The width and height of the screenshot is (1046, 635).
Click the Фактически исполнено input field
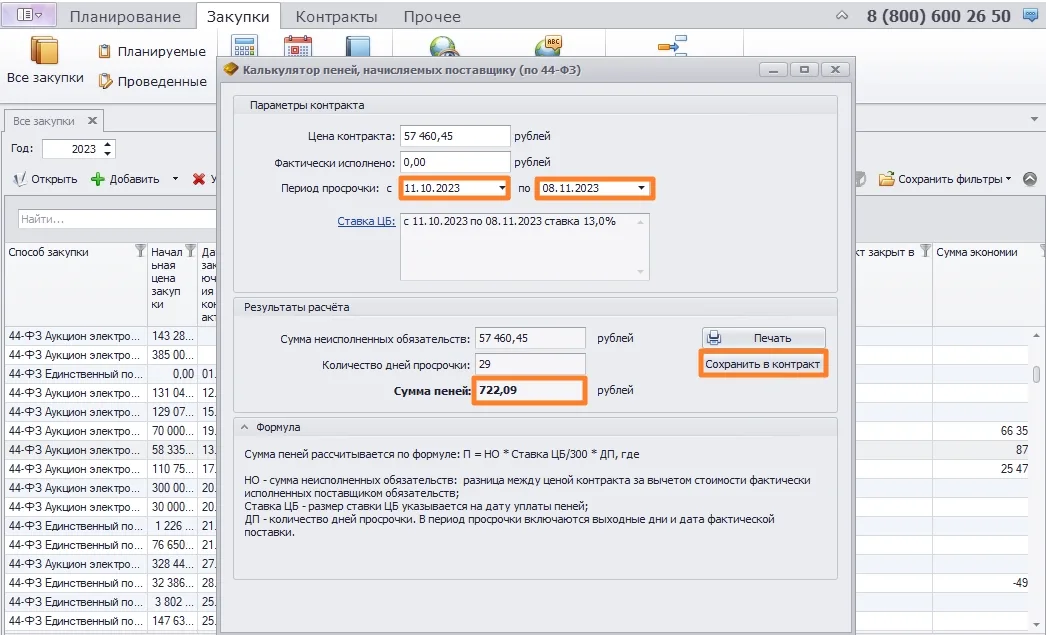click(x=455, y=162)
